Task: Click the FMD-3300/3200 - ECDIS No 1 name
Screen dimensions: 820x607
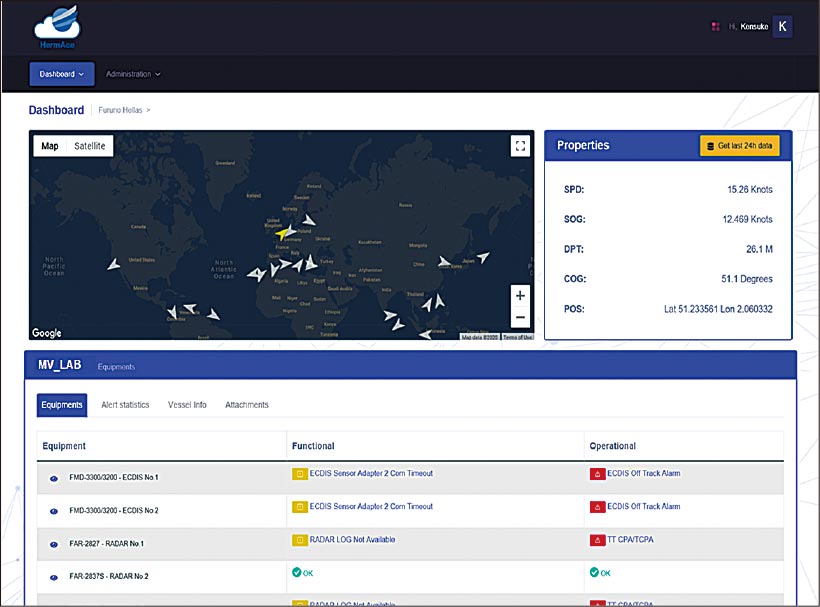Action: point(113,477)
